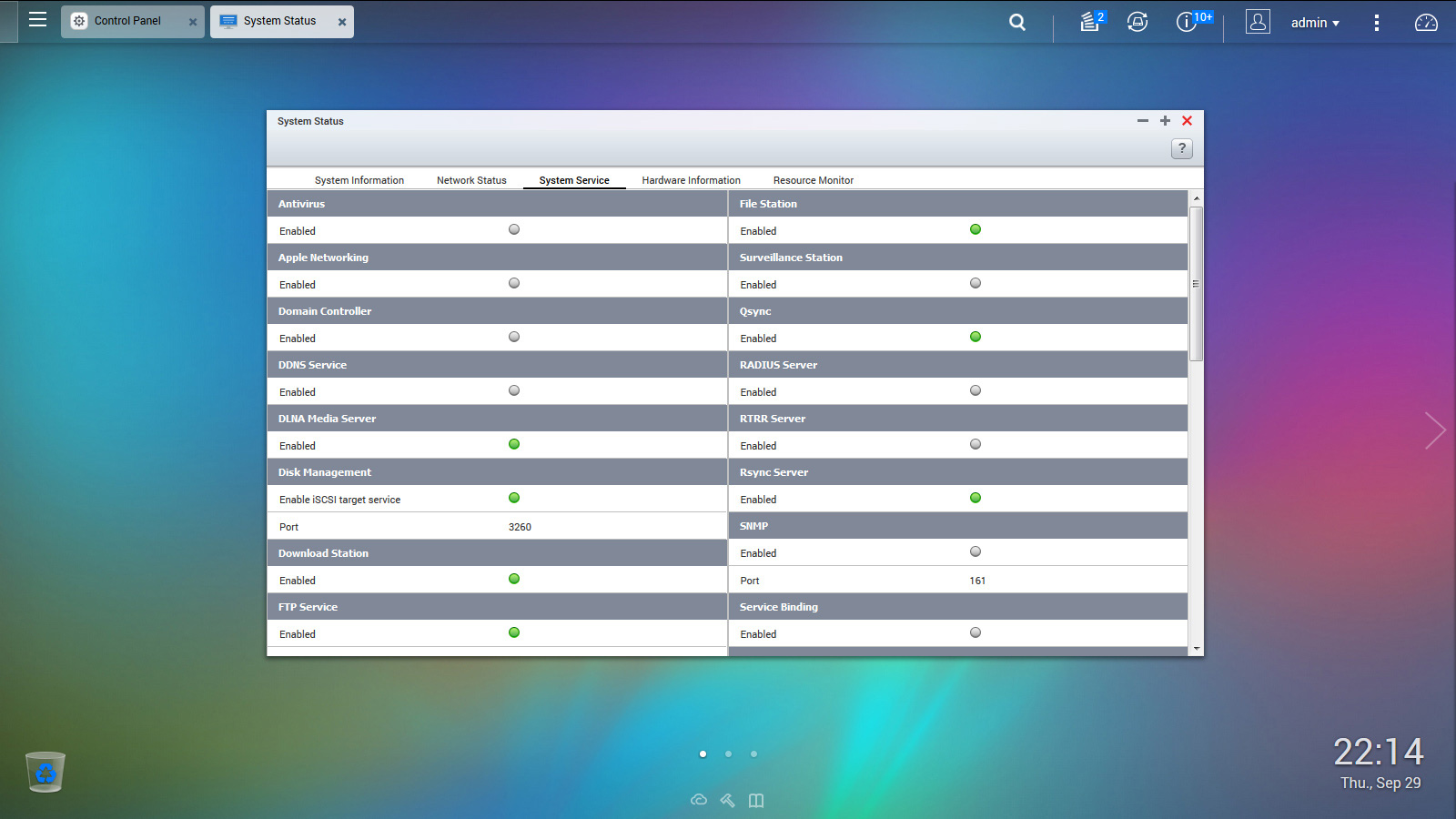
Task: Click the date Thu., Sep 29
Action: [x=1380, y=783]
